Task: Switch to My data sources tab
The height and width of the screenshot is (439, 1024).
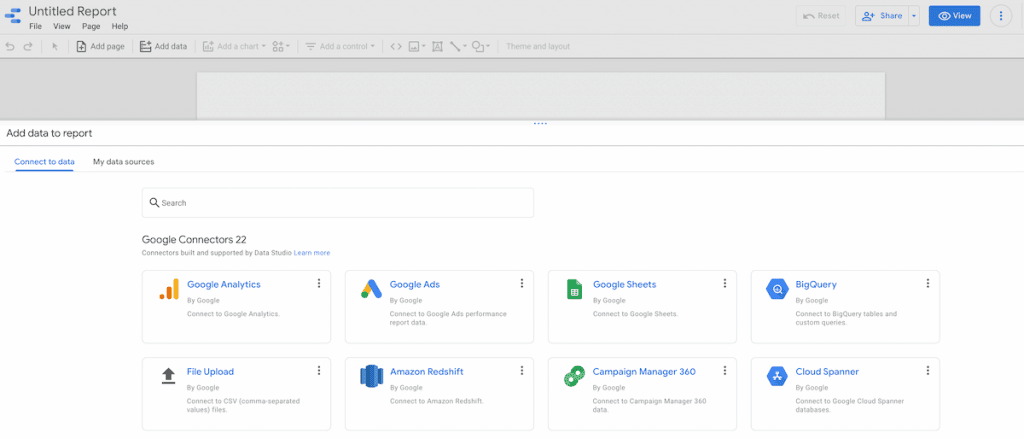Action: [123, 162]
